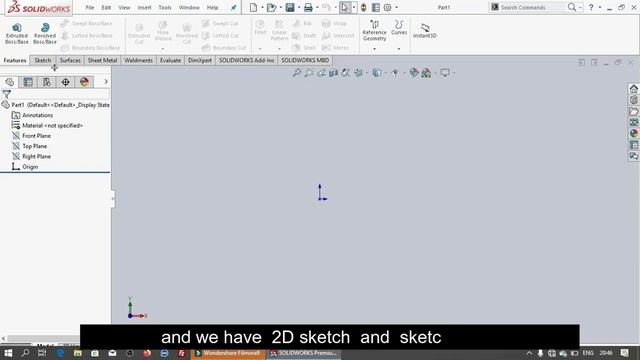Viewport: 640px width, 360px height.
Task: Open View Orientation icon
Action: click(x=358, y=73)
